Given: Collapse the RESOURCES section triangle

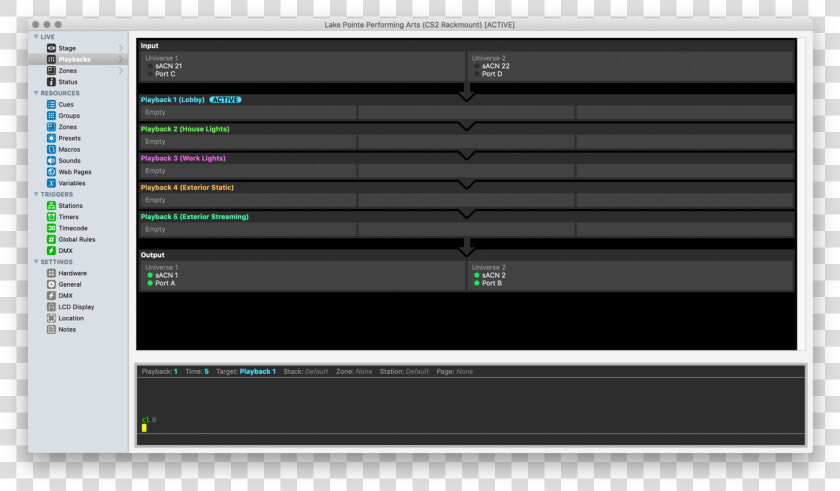Looking at the screenshot, I should (x=36, y=93).
